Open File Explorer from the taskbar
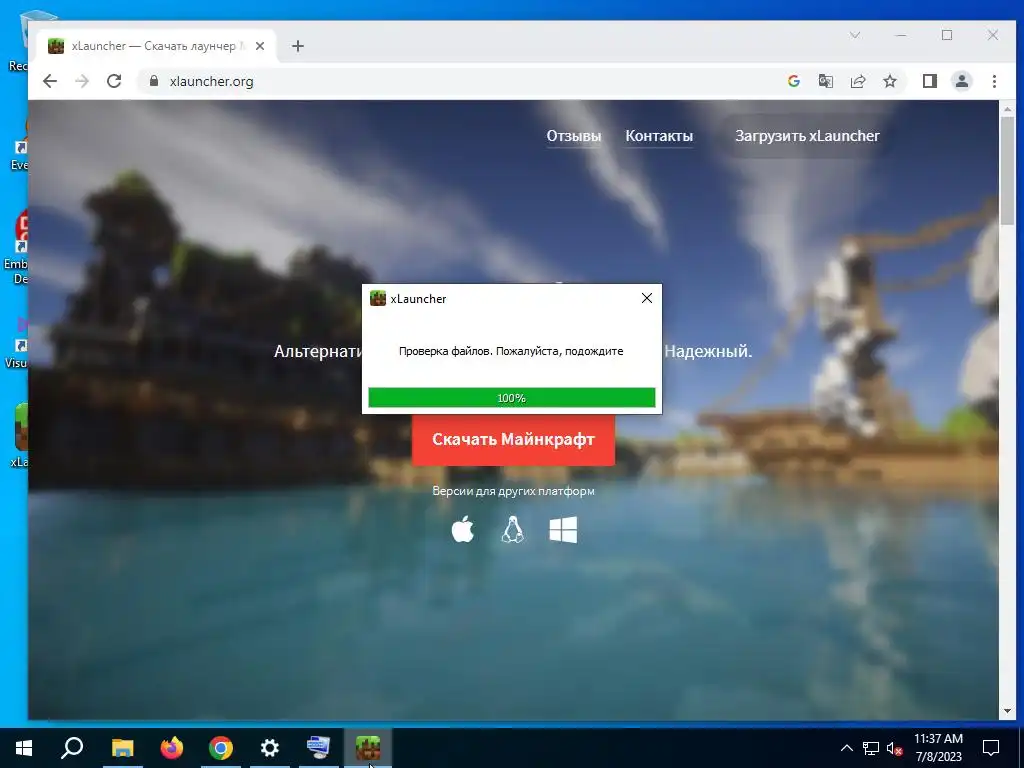This screenshot has height=768, width=1024. [x=122, y=748]
